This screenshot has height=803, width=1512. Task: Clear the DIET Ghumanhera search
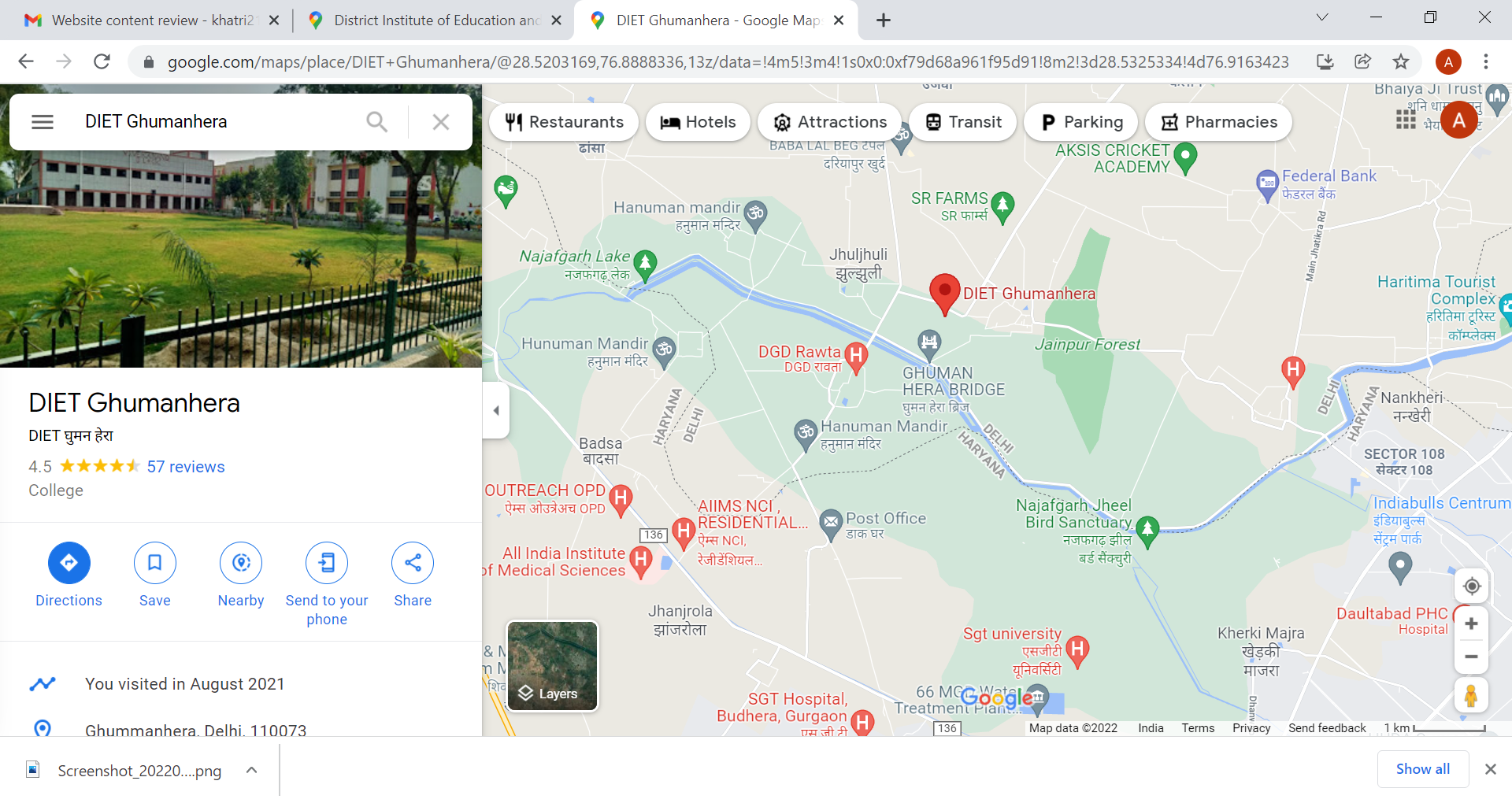click(441, 122)
